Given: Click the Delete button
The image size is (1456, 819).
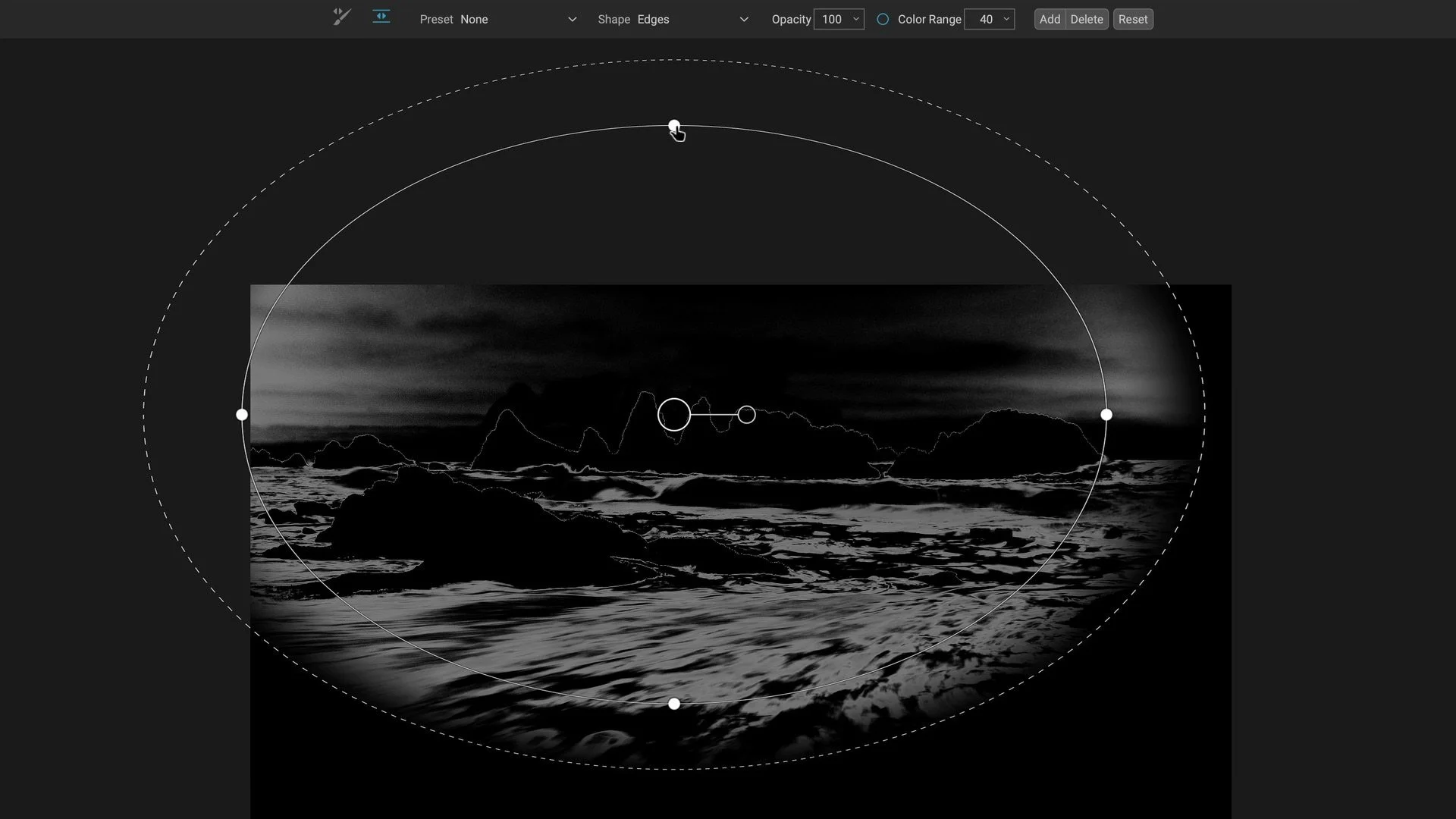Looking at the screenshot, I should (1087, 19).
